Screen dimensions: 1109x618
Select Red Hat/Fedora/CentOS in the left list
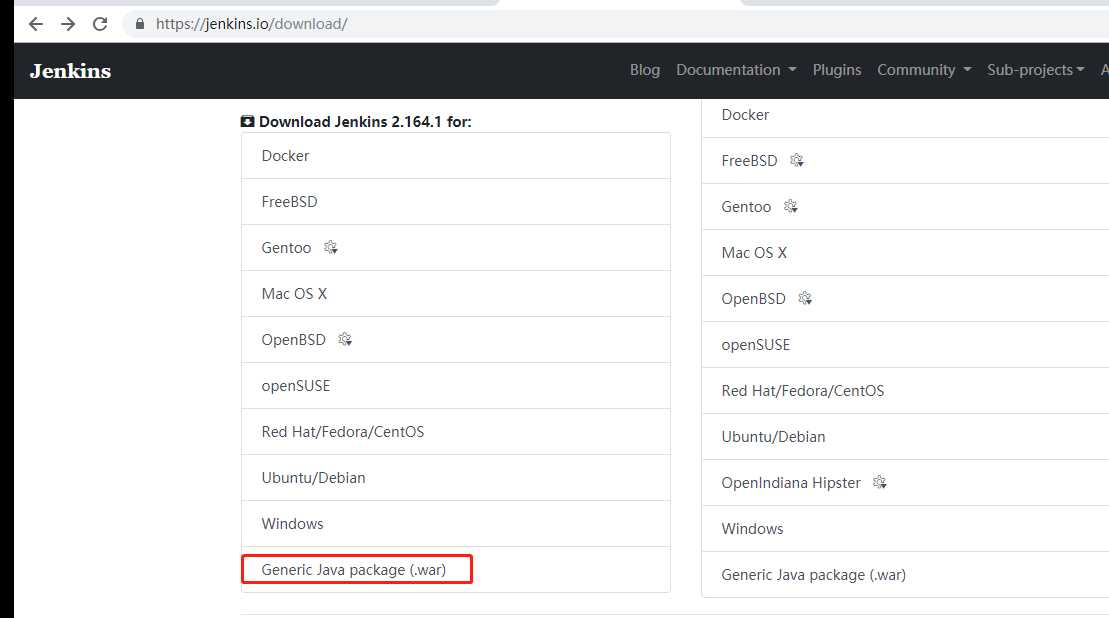[x=455, y=431]
